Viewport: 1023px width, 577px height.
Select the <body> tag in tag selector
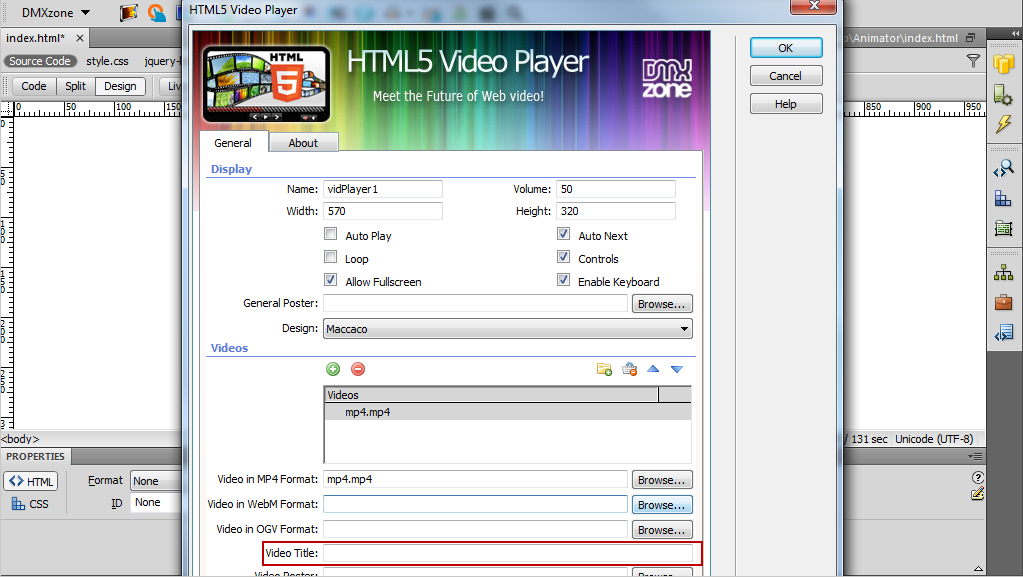coord(20,439)
